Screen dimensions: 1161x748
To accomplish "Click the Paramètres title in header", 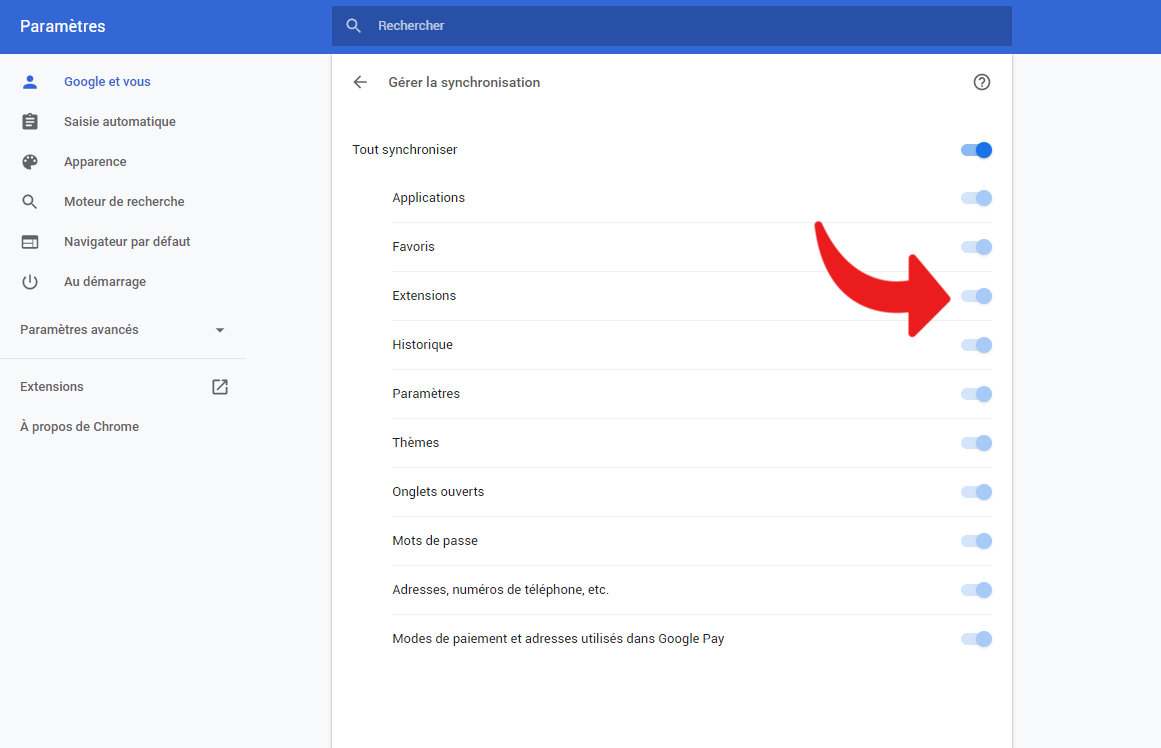I will coord(63,27).
